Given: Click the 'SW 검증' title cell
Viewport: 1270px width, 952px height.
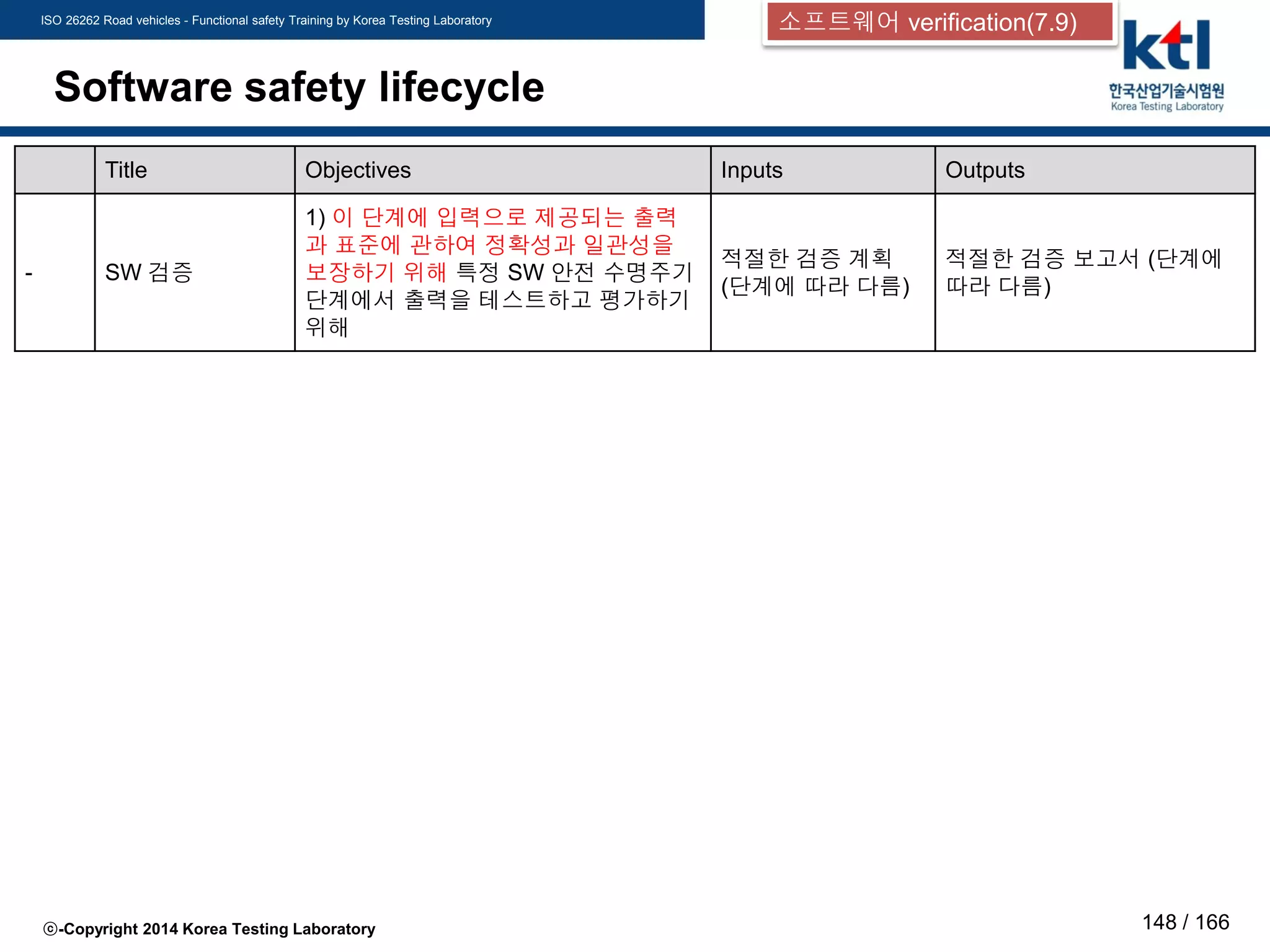Looking at the screenshot, I should point(195,273).
